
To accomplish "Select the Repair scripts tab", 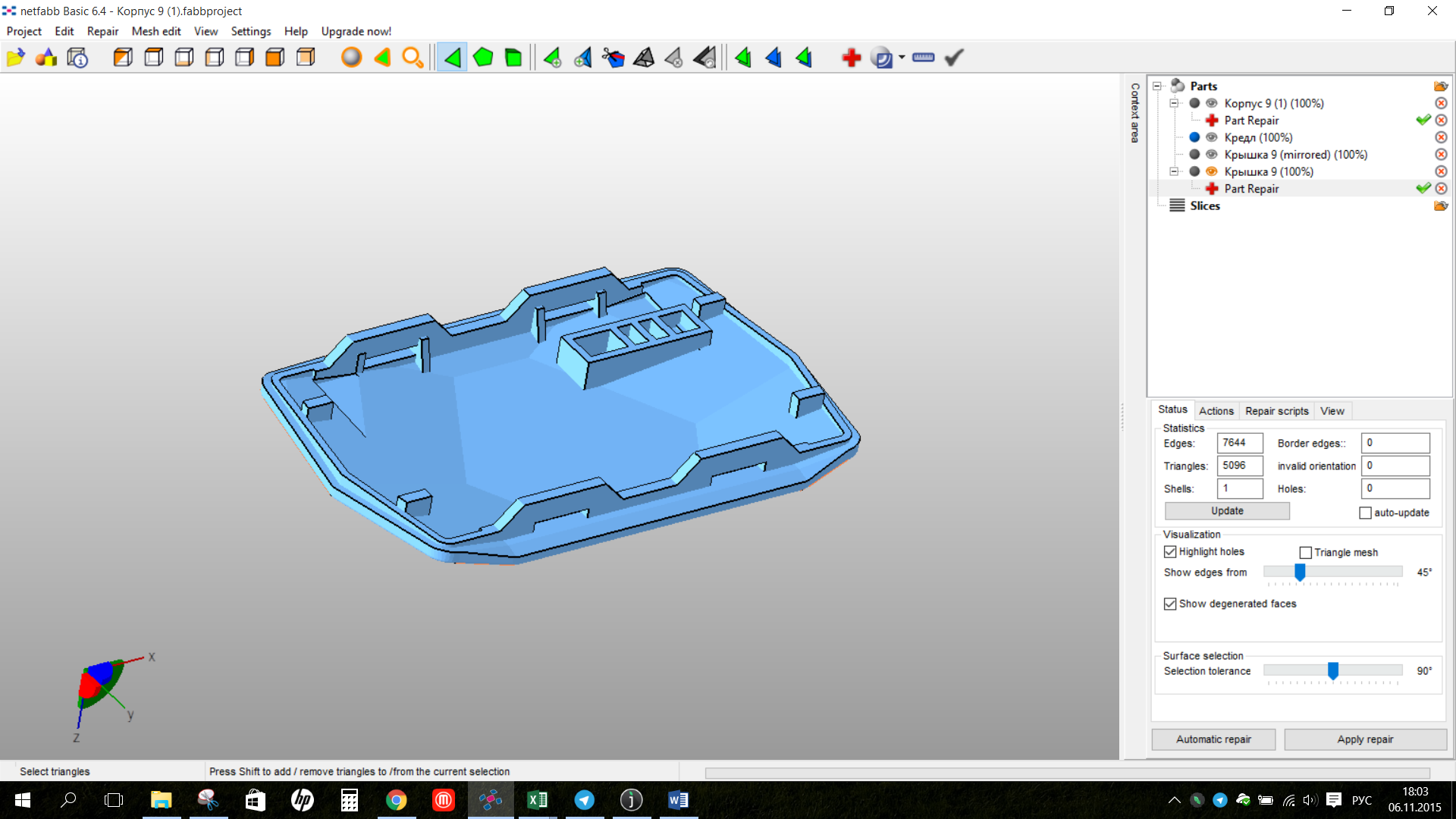I will pos(1276,411).
